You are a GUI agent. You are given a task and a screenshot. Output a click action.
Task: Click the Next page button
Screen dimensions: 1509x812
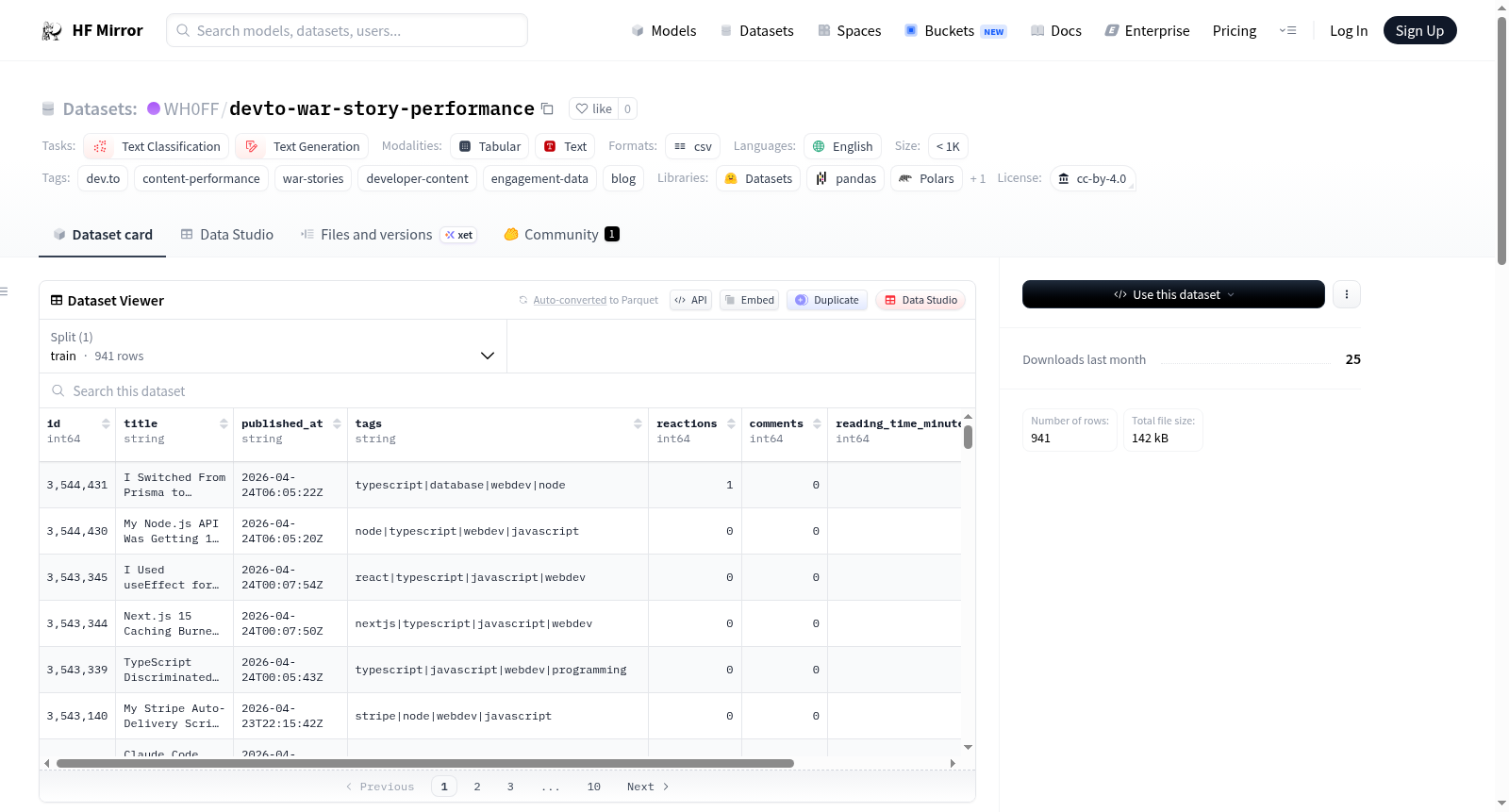coord(648,787)
